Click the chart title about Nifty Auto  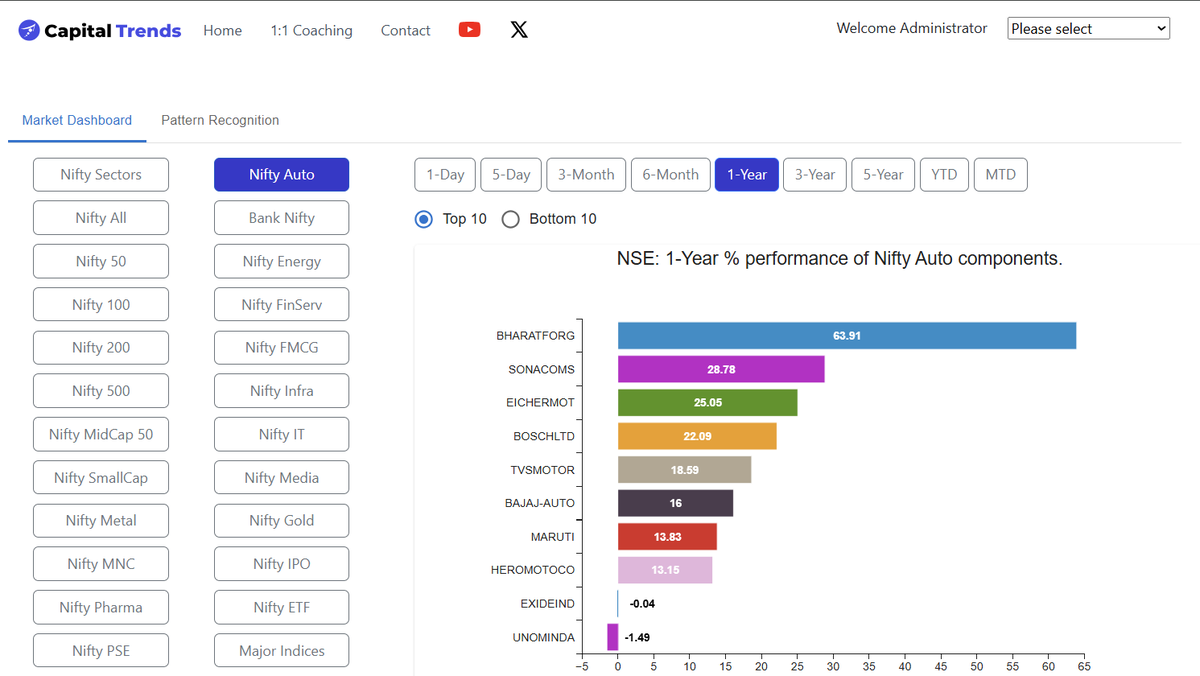click(x=840, y=258)
